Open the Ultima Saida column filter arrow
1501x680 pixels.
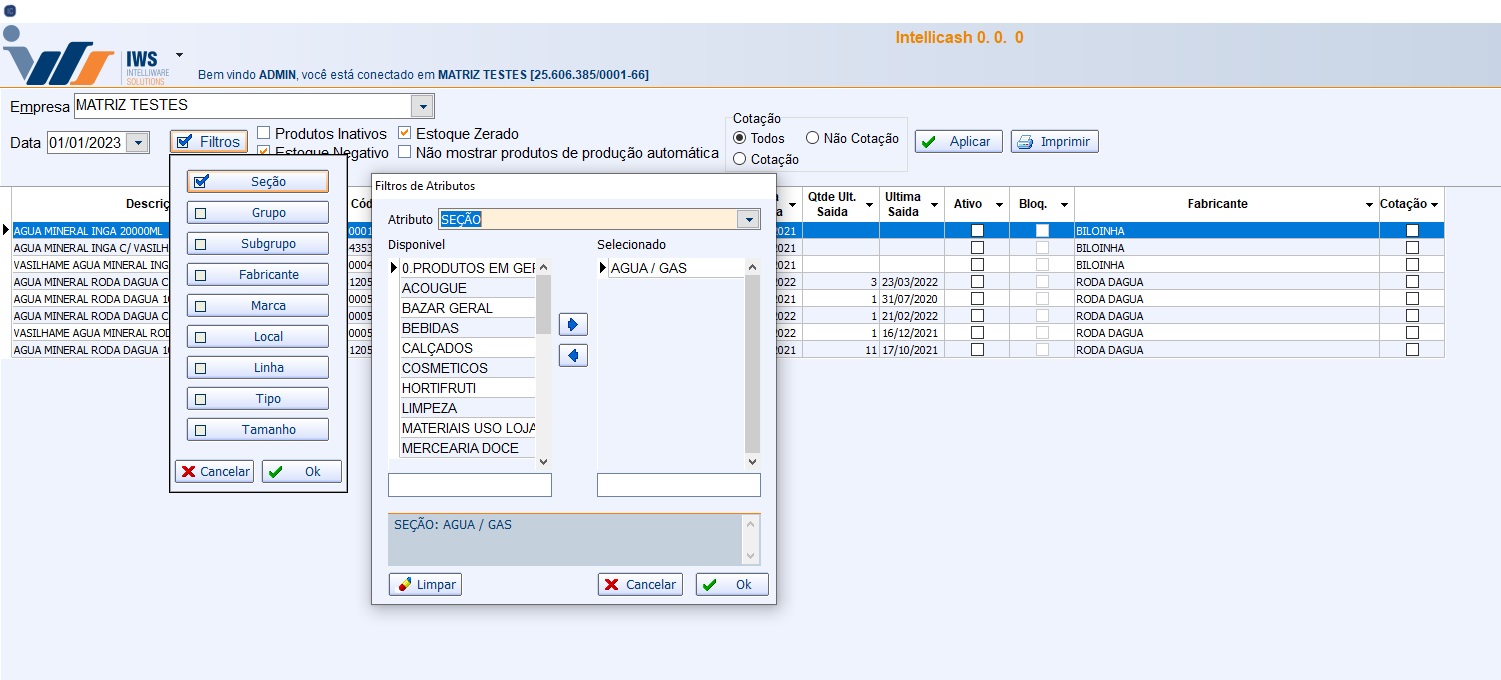click(x=934, y=205)
